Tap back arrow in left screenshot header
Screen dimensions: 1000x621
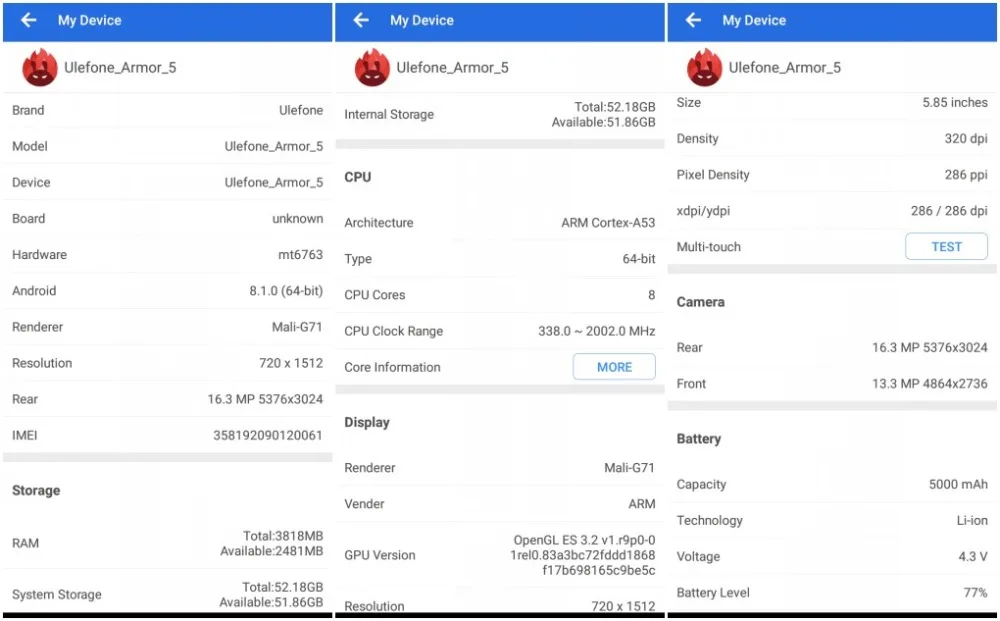(x=29, y=20)
